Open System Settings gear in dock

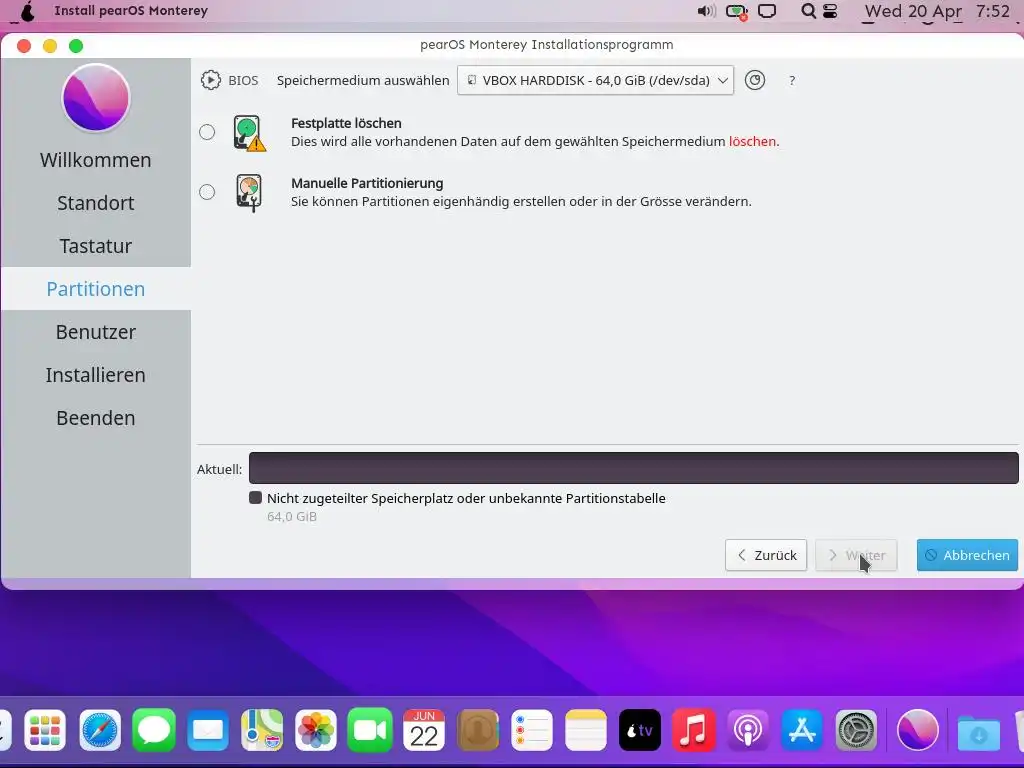[x=856, y=730]
